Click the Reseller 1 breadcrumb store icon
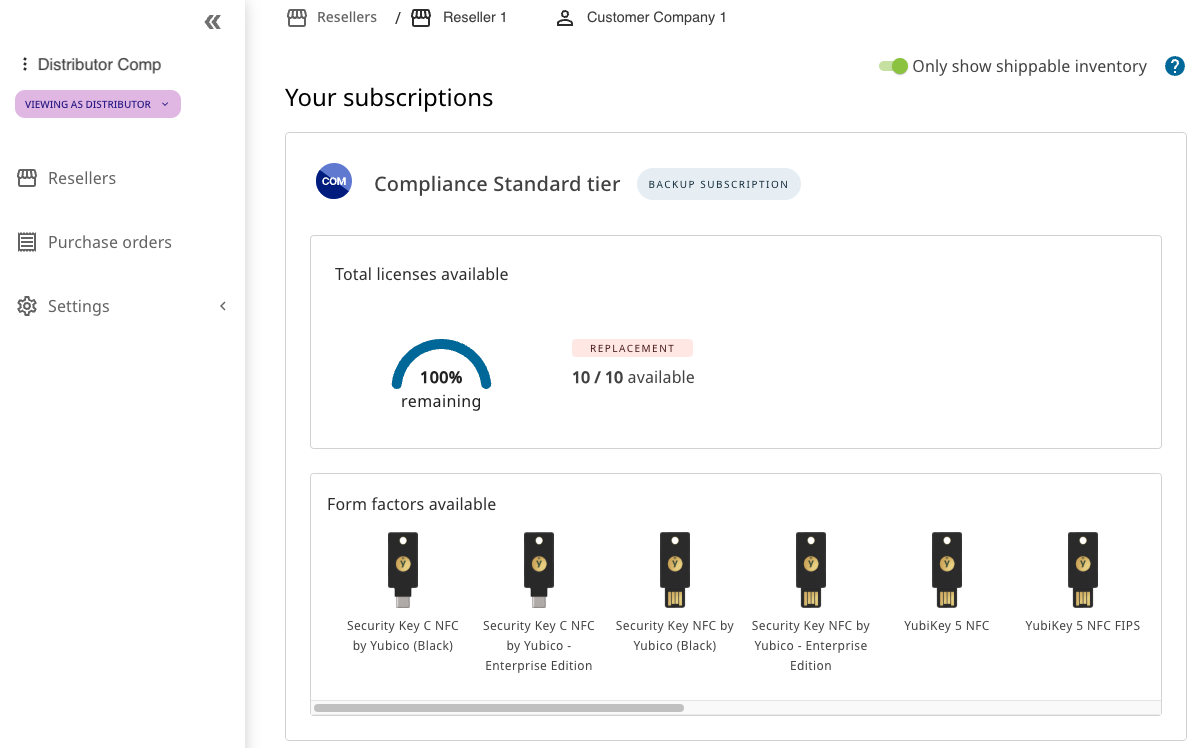This screenshot has width=1196, height=748. coord(421,18)
